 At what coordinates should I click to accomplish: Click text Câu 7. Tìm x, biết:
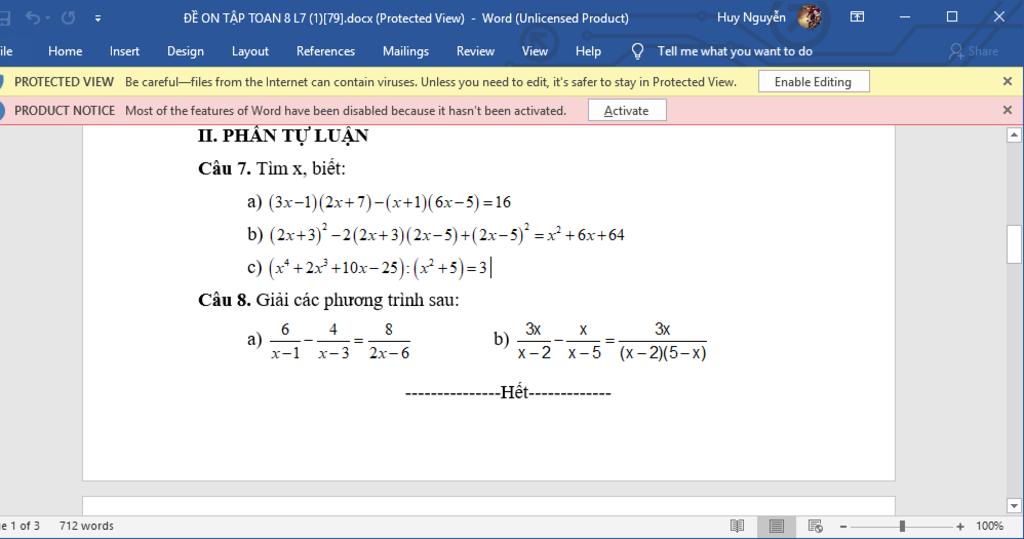272,169
